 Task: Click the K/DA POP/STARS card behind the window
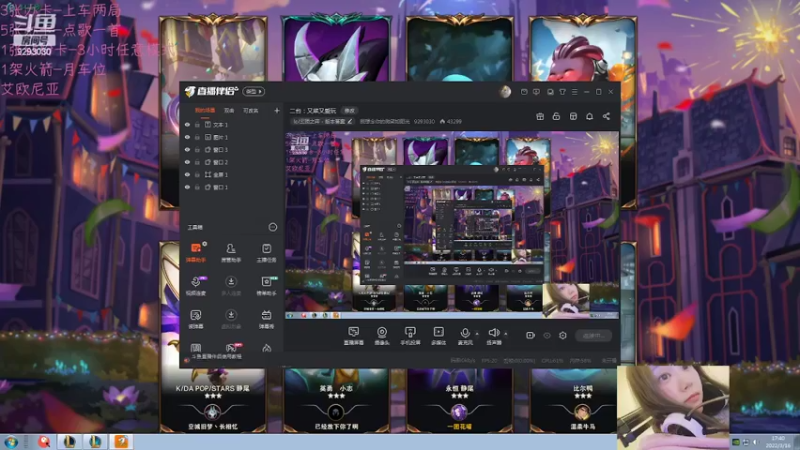[213, 400]
